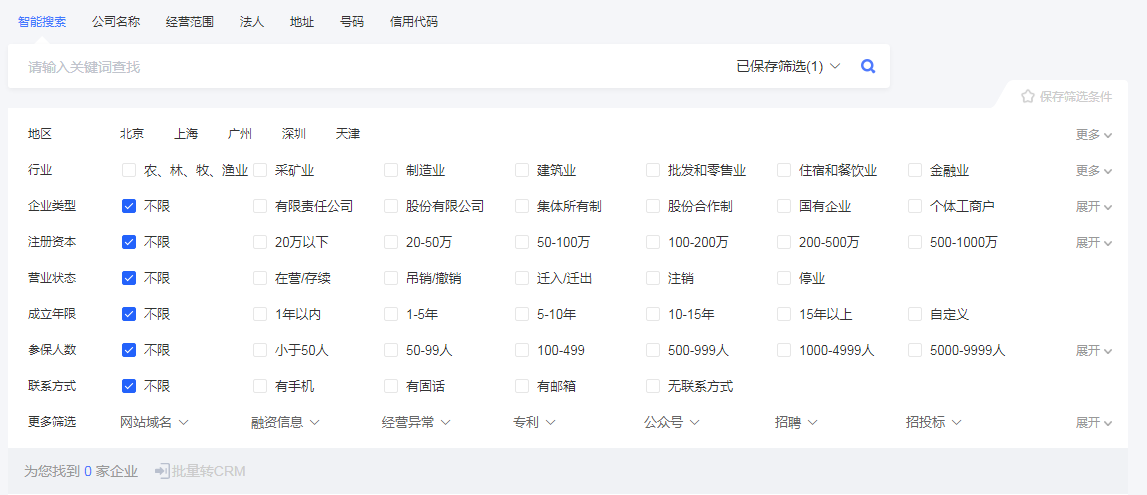Screen dimensions: 1147x495
Task: Check the 有手机 contact checkbox
Action: (260, 386)
